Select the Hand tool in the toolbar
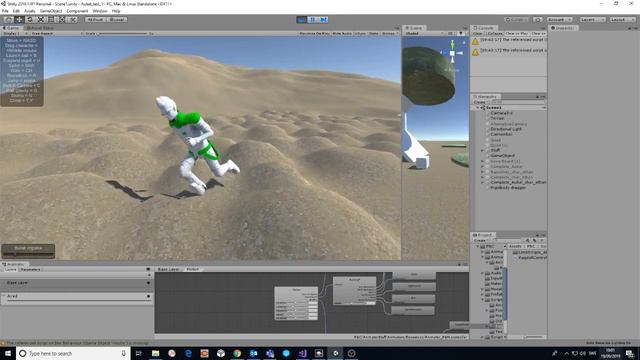 coord(8,20)
